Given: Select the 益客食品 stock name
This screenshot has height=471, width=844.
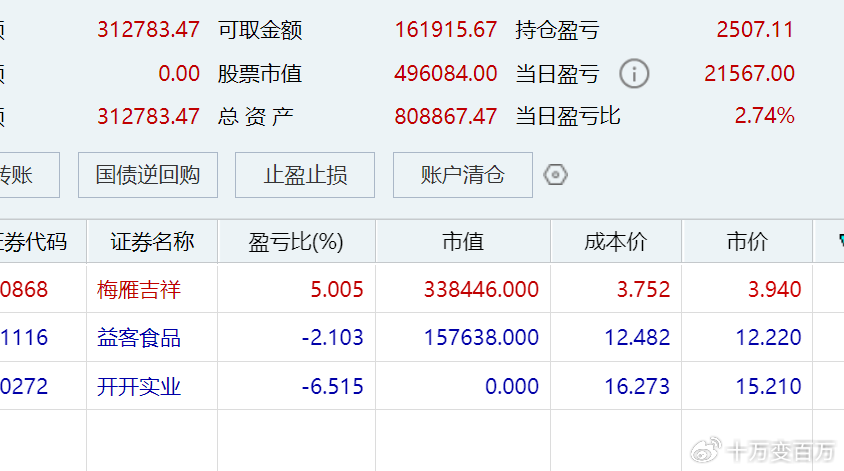Looking at the screenshot, I should tap(139, 338).
